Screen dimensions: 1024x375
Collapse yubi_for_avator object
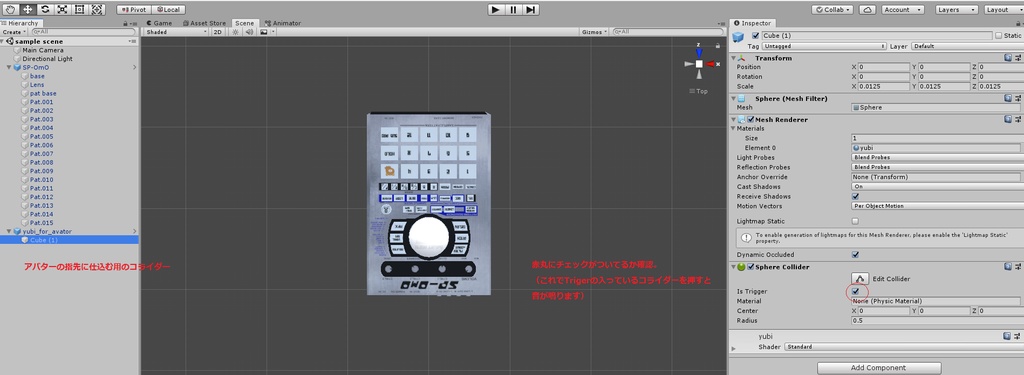pyautogui.click(x=8, y=231)
